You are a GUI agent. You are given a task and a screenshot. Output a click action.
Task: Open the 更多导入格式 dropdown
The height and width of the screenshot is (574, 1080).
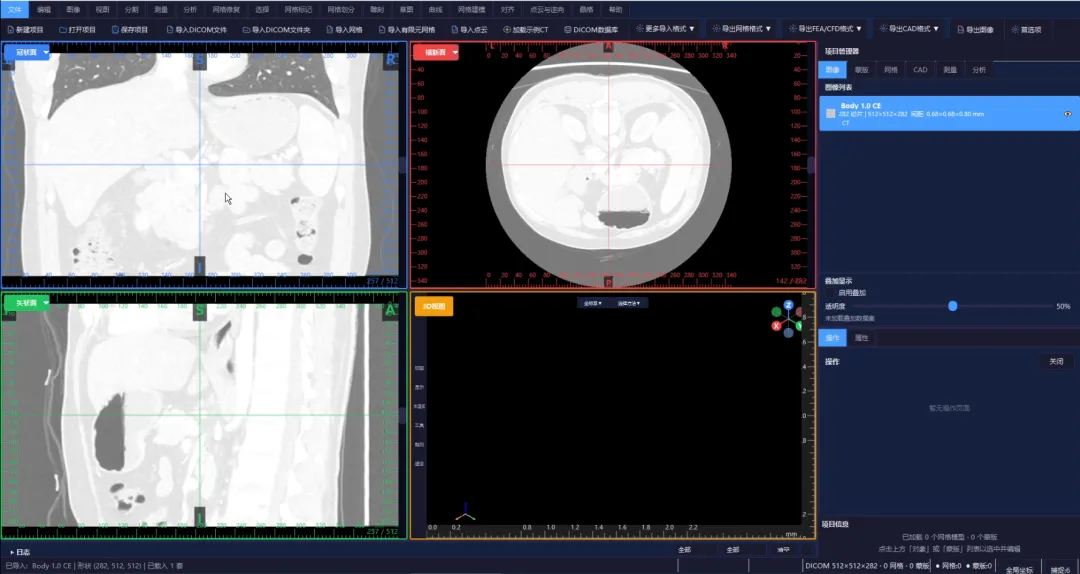click(665, 29)
